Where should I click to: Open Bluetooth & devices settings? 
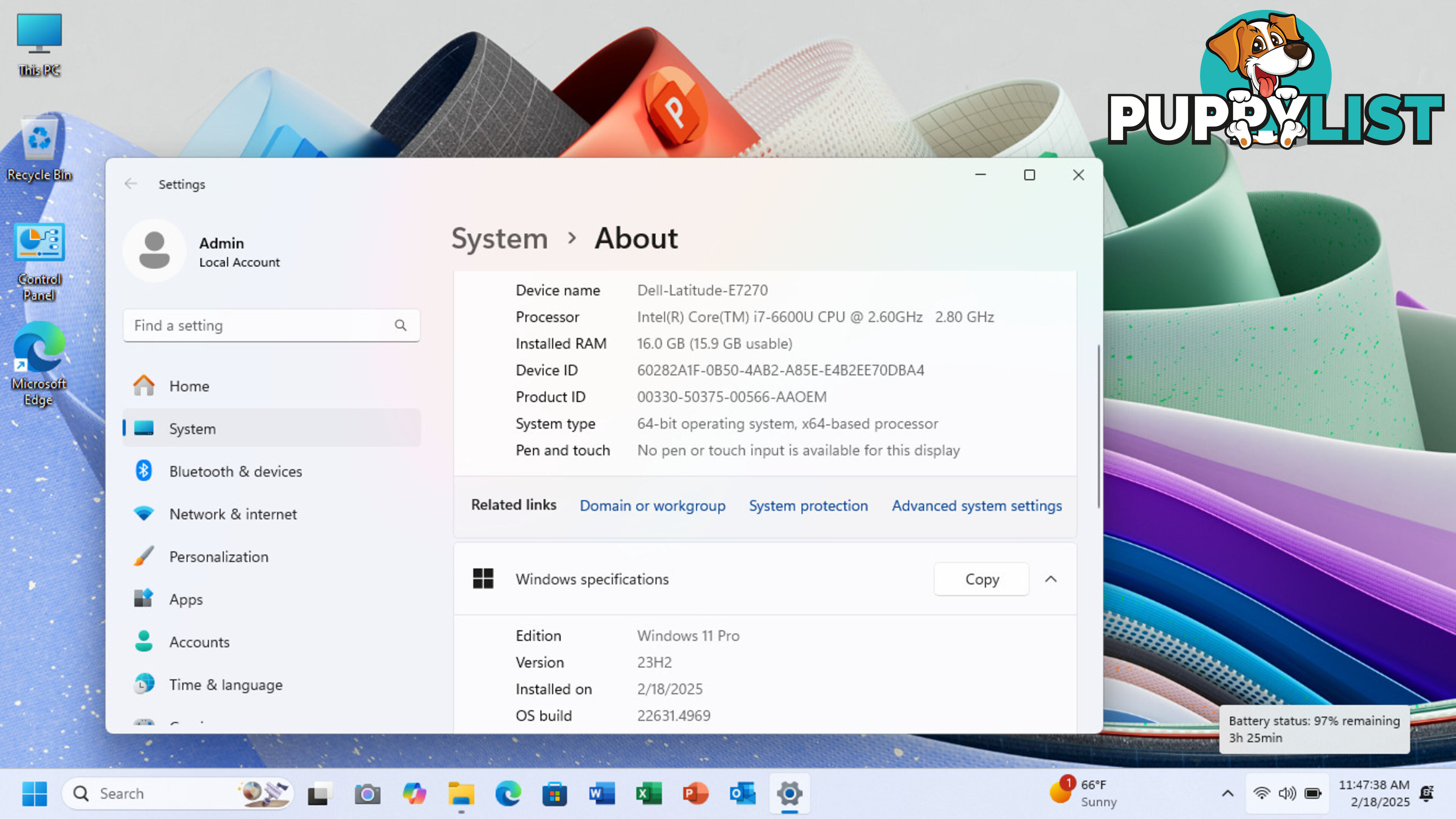pyautogui.click(x=271, y=471)
